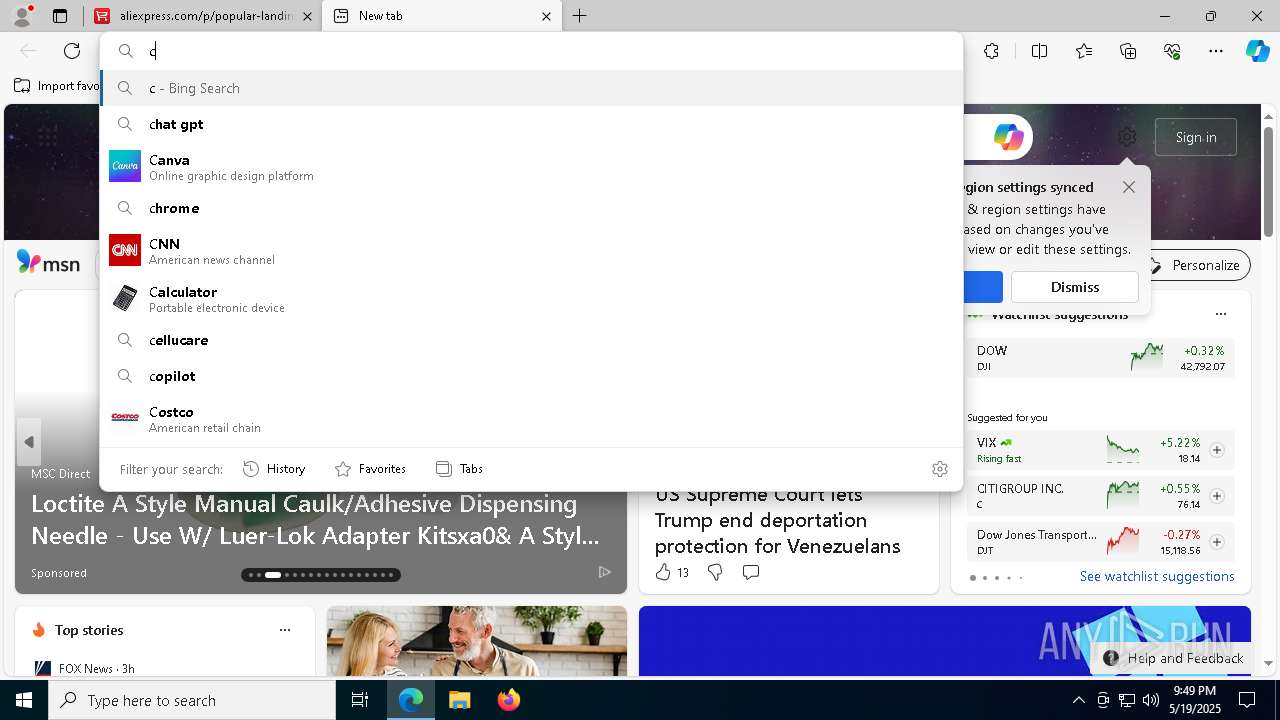Click the Copilot logo on page
This screenshot has width=1280, height=720.
pos(1008,137)
